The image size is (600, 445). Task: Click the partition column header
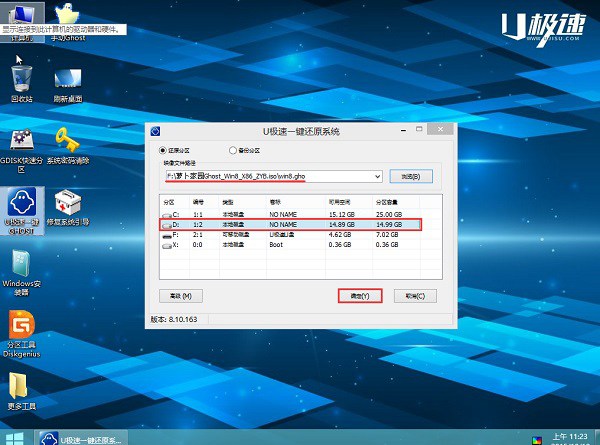click(174, 202)
